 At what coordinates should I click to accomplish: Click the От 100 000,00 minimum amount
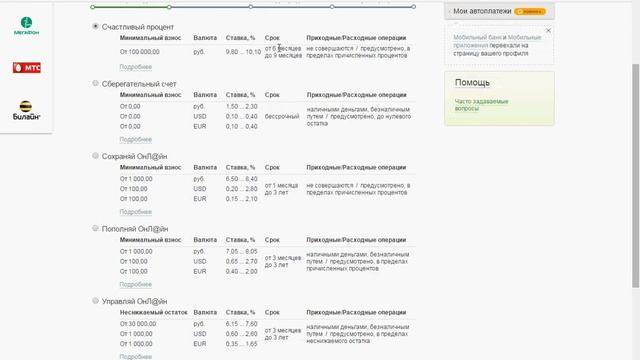140,52
